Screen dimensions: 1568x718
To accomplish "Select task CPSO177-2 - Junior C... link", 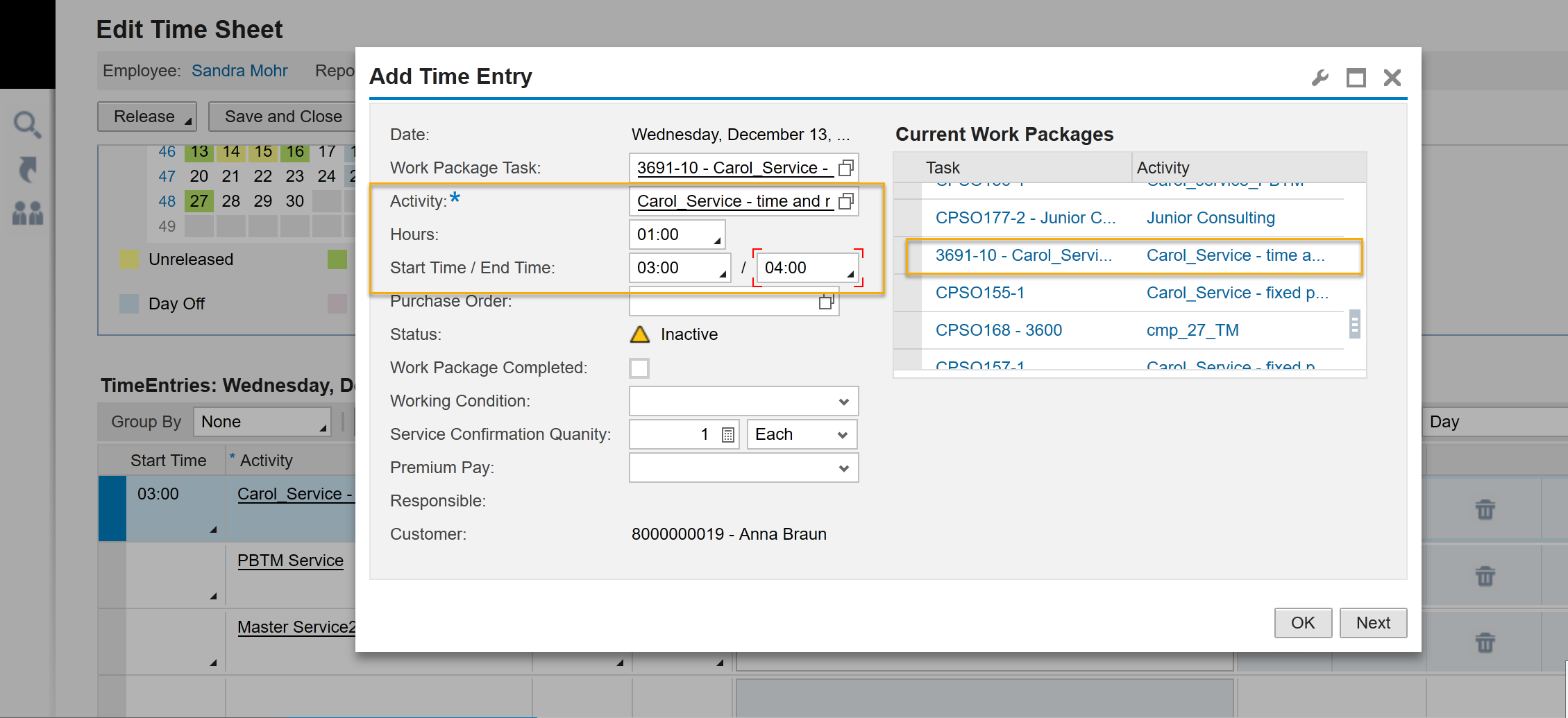I will (x=1025, y=218).
